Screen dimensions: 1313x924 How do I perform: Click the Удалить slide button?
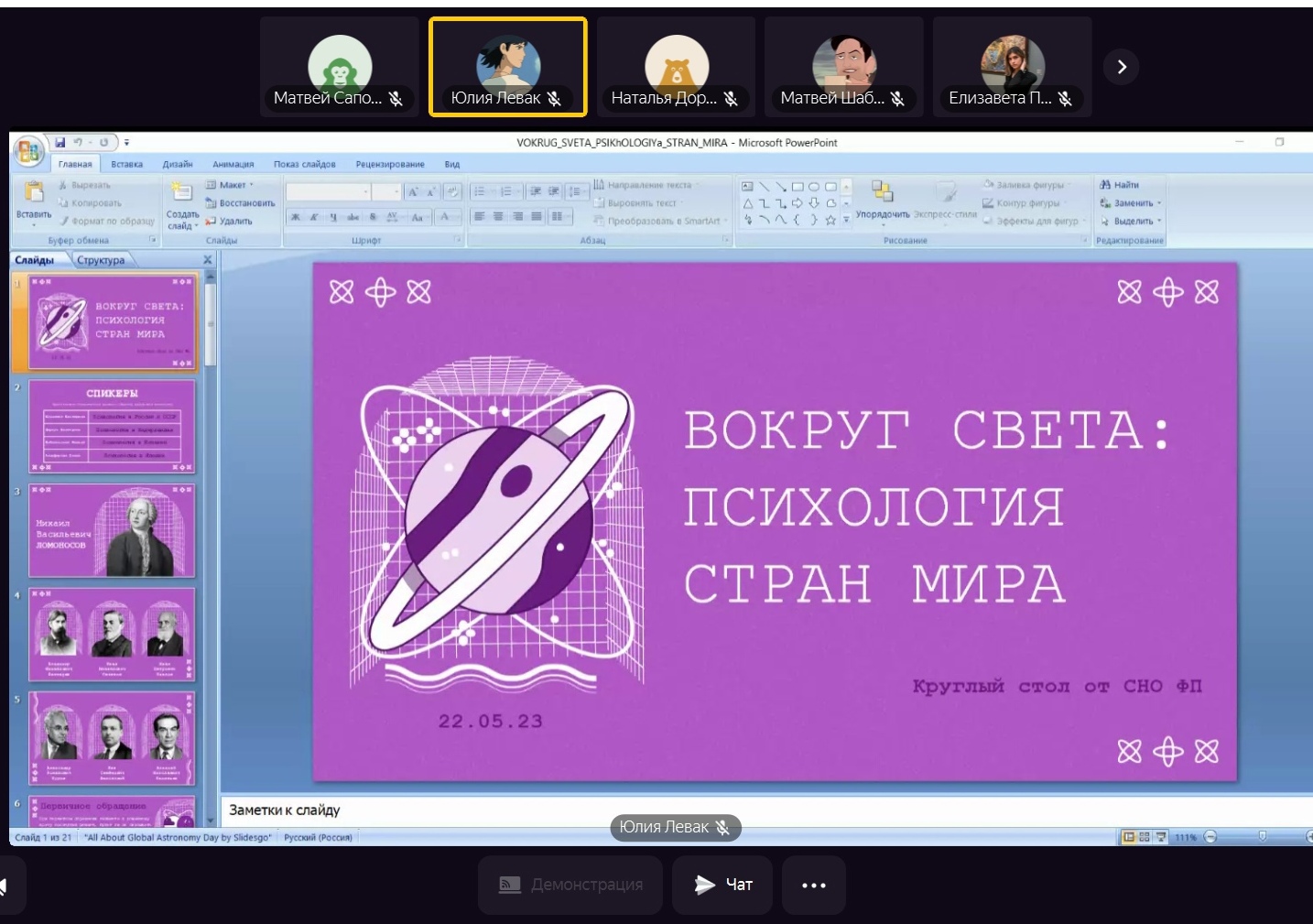(x=229, y=221)
